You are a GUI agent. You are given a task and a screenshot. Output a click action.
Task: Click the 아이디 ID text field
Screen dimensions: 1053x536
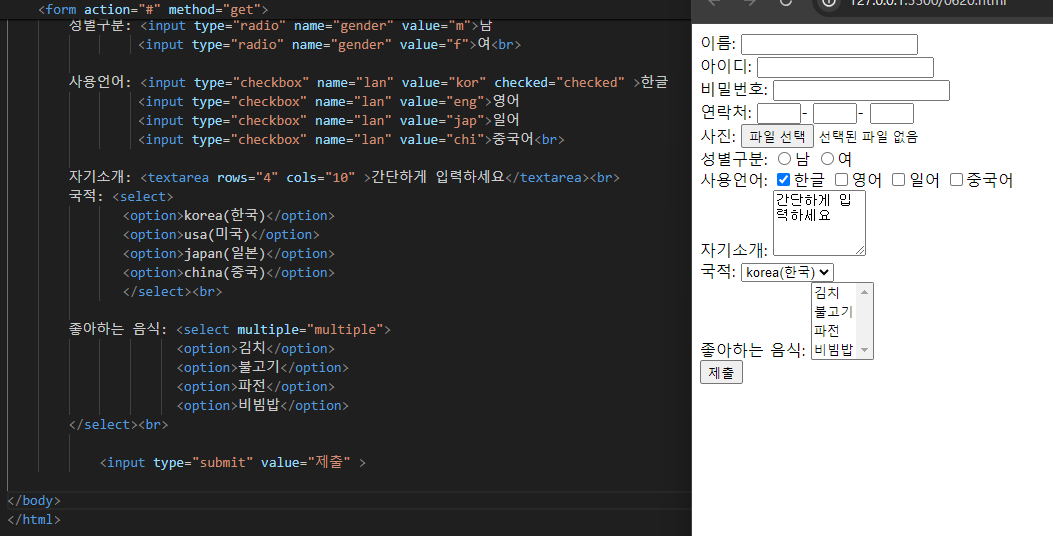coord(845,67)
